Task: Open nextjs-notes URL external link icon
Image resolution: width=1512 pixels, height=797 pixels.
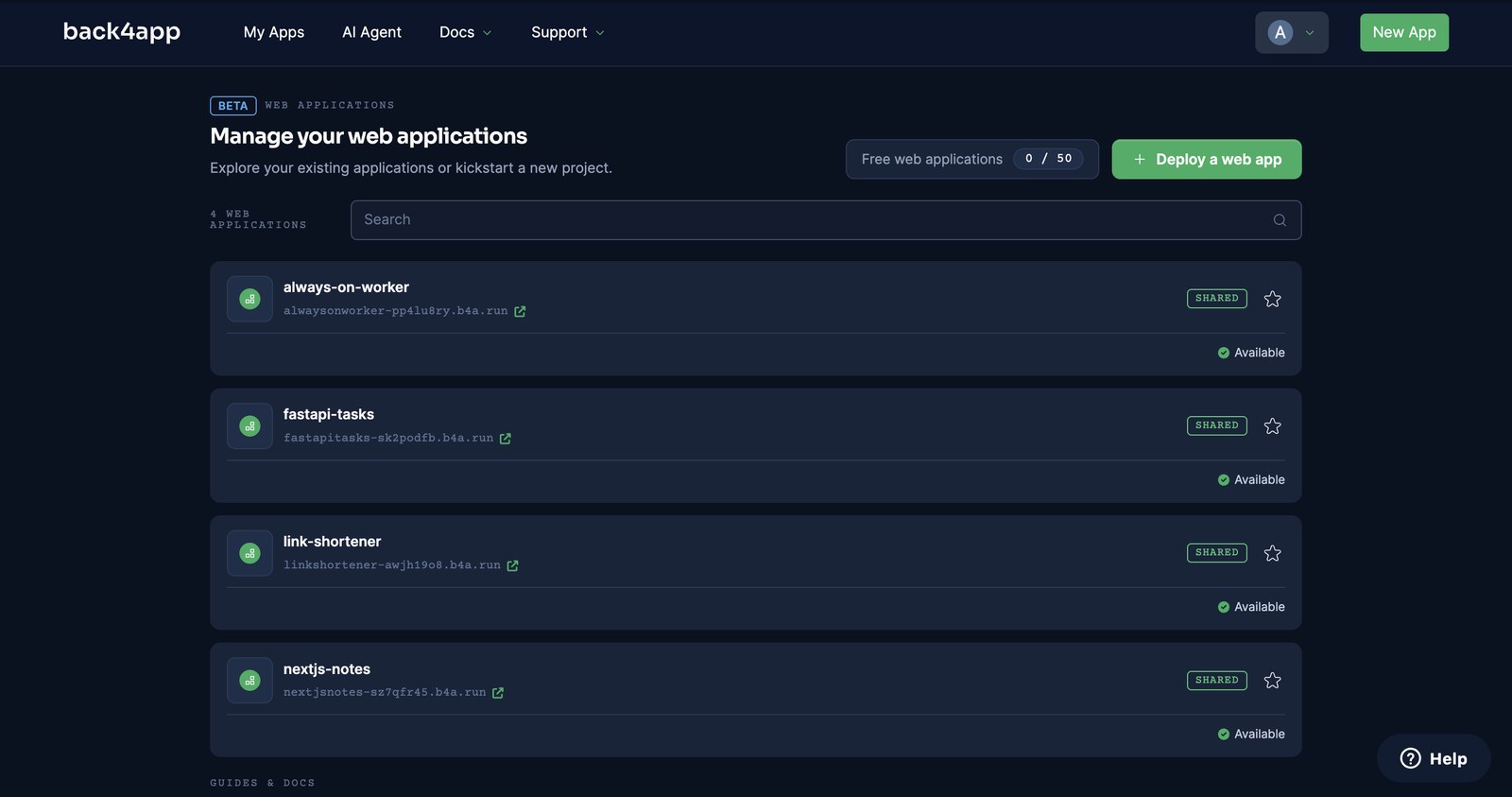Action: click(x=498, y=693)
